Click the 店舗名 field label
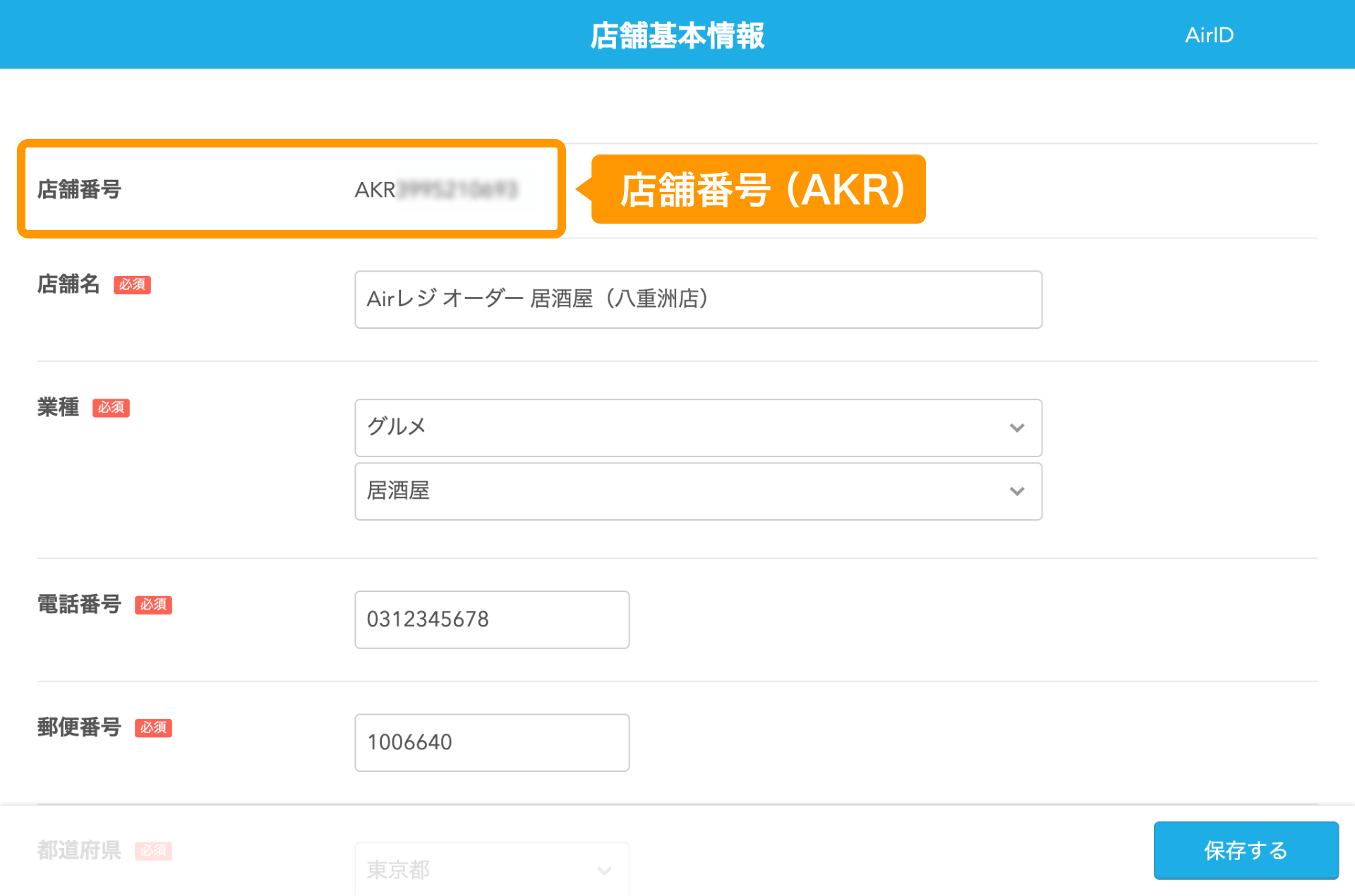Screen dimensions: 1355x896 pyautogui.click(x=68, y=284)
